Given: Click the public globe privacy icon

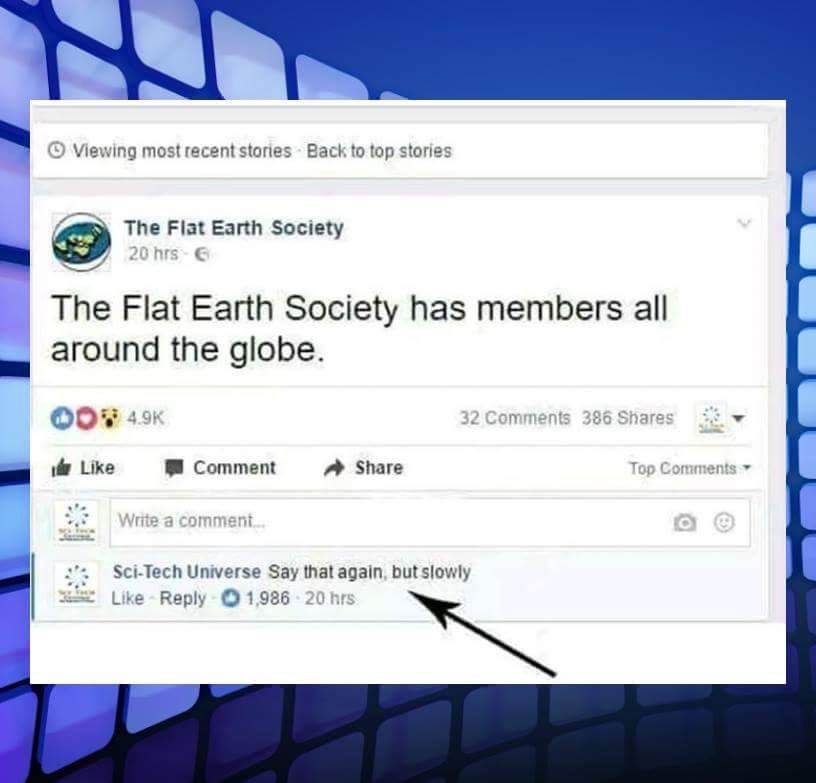Looking at the screenshot, I should pyautogui.click(x=202, y=254).
